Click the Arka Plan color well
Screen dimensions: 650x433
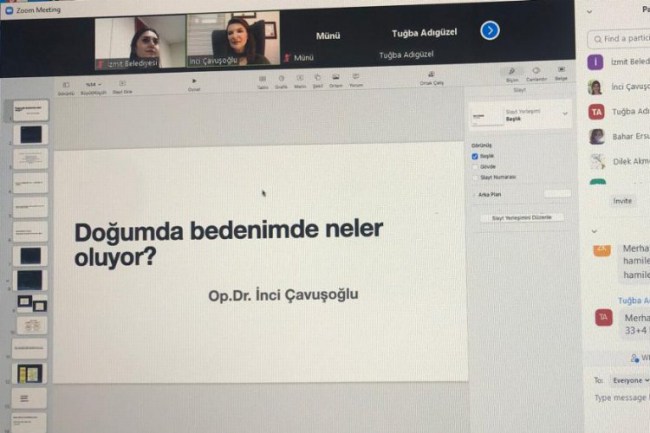[x=556, y=194]
